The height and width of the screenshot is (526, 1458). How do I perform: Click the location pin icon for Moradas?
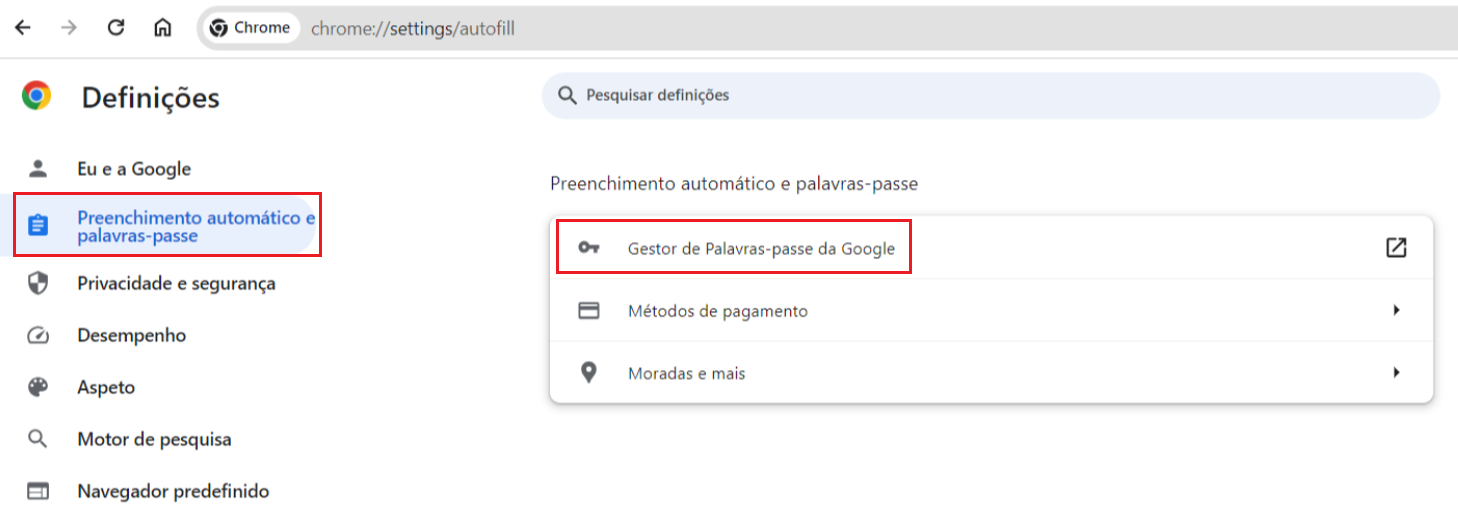click(x=589, y=373)
